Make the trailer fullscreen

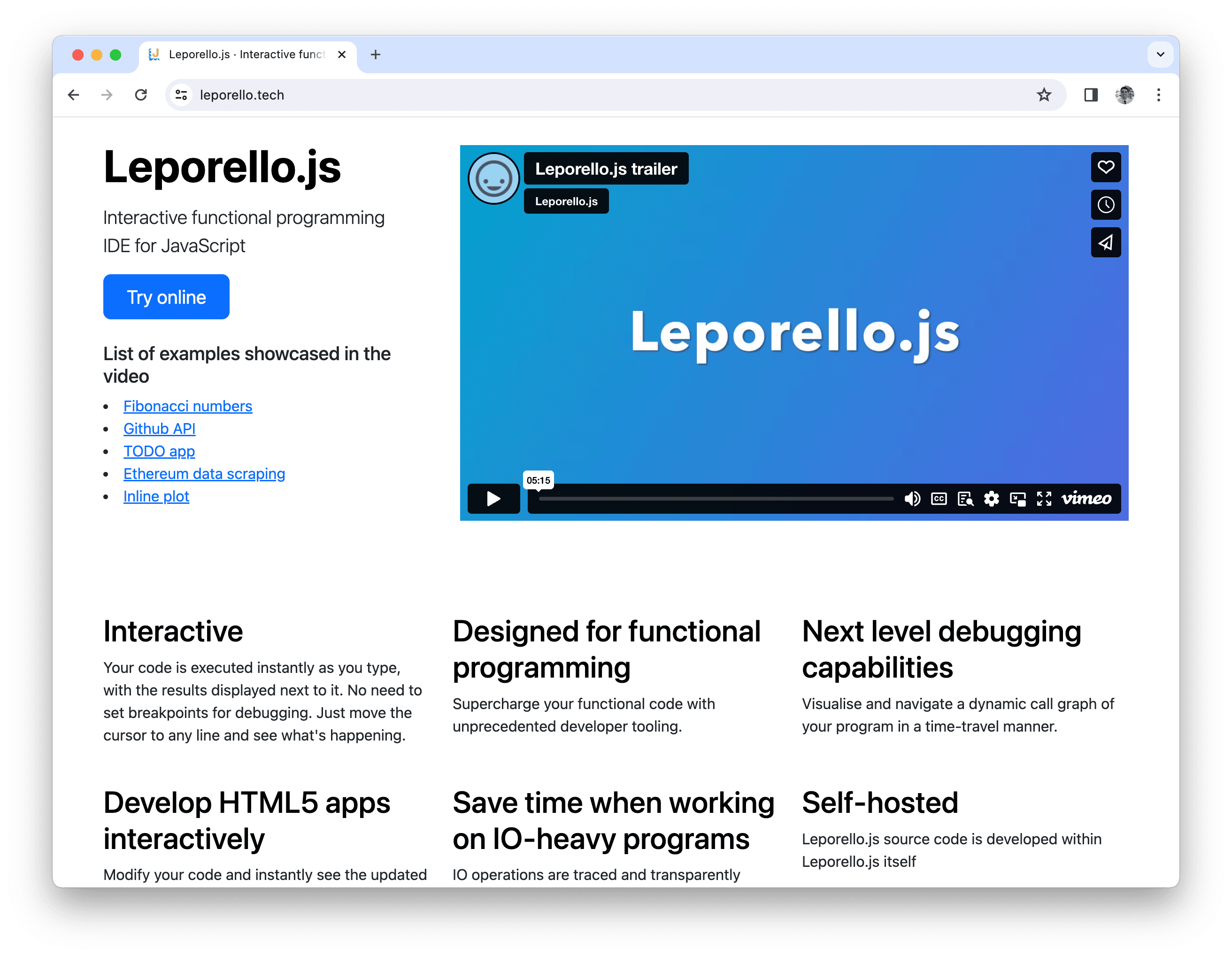[1044, 499]
